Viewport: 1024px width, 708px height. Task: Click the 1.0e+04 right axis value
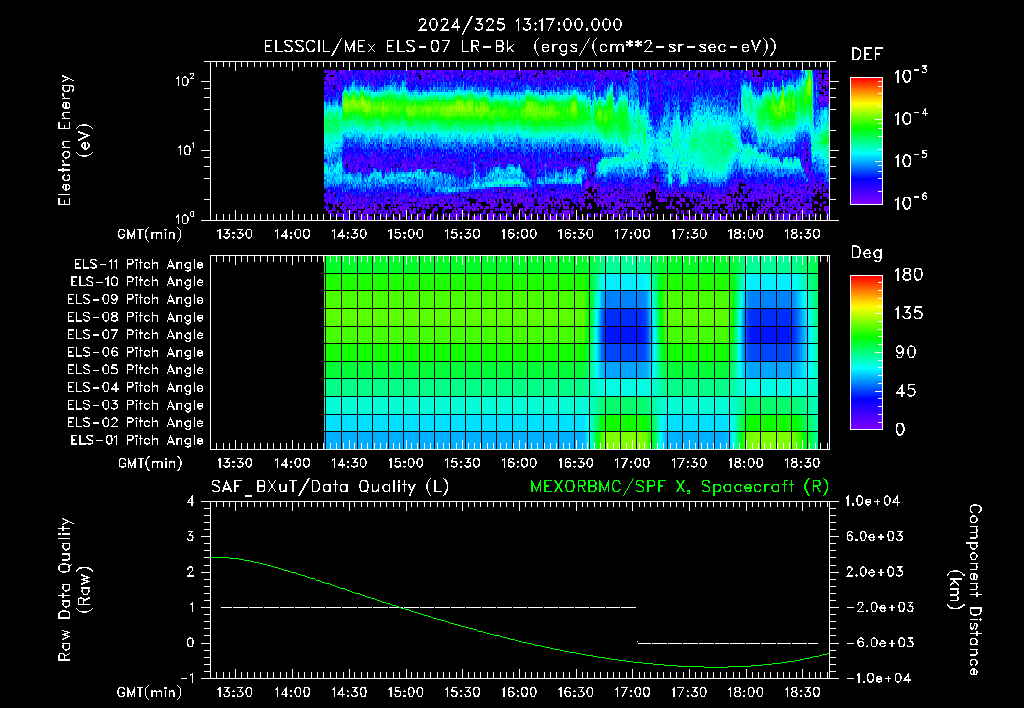point(872,502)
